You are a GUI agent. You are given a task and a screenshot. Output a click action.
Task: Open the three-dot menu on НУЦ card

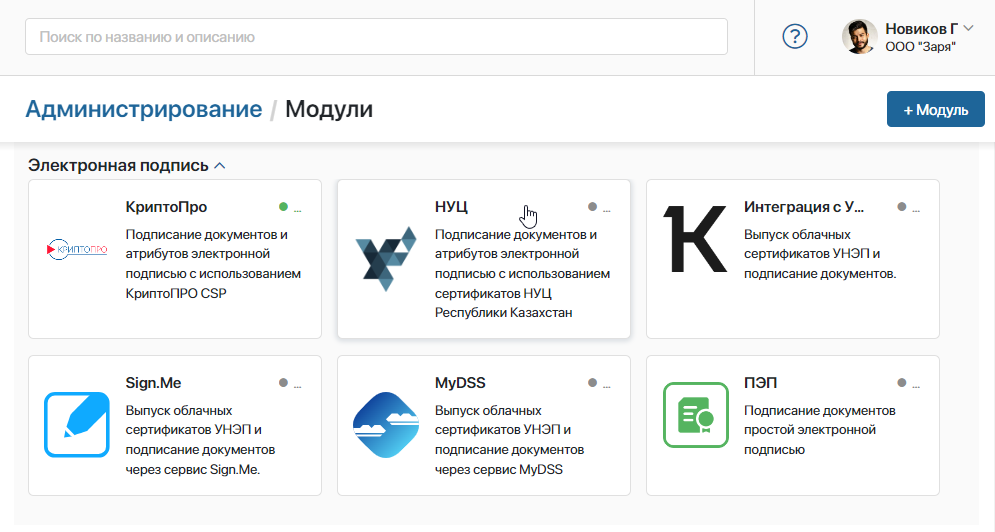coord(607,209)
